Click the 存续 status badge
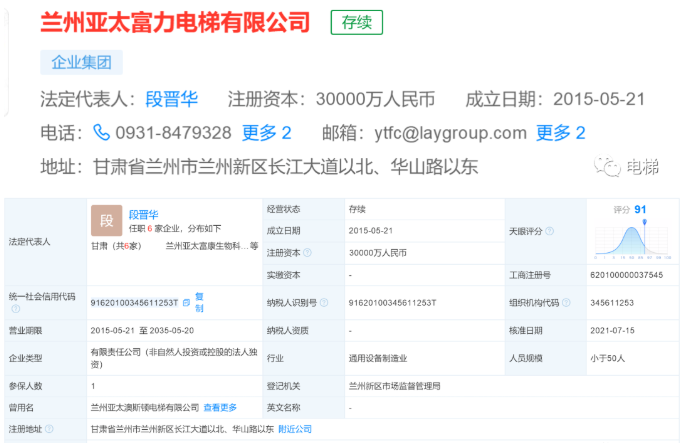681x443 pixels. pos(356,23)
